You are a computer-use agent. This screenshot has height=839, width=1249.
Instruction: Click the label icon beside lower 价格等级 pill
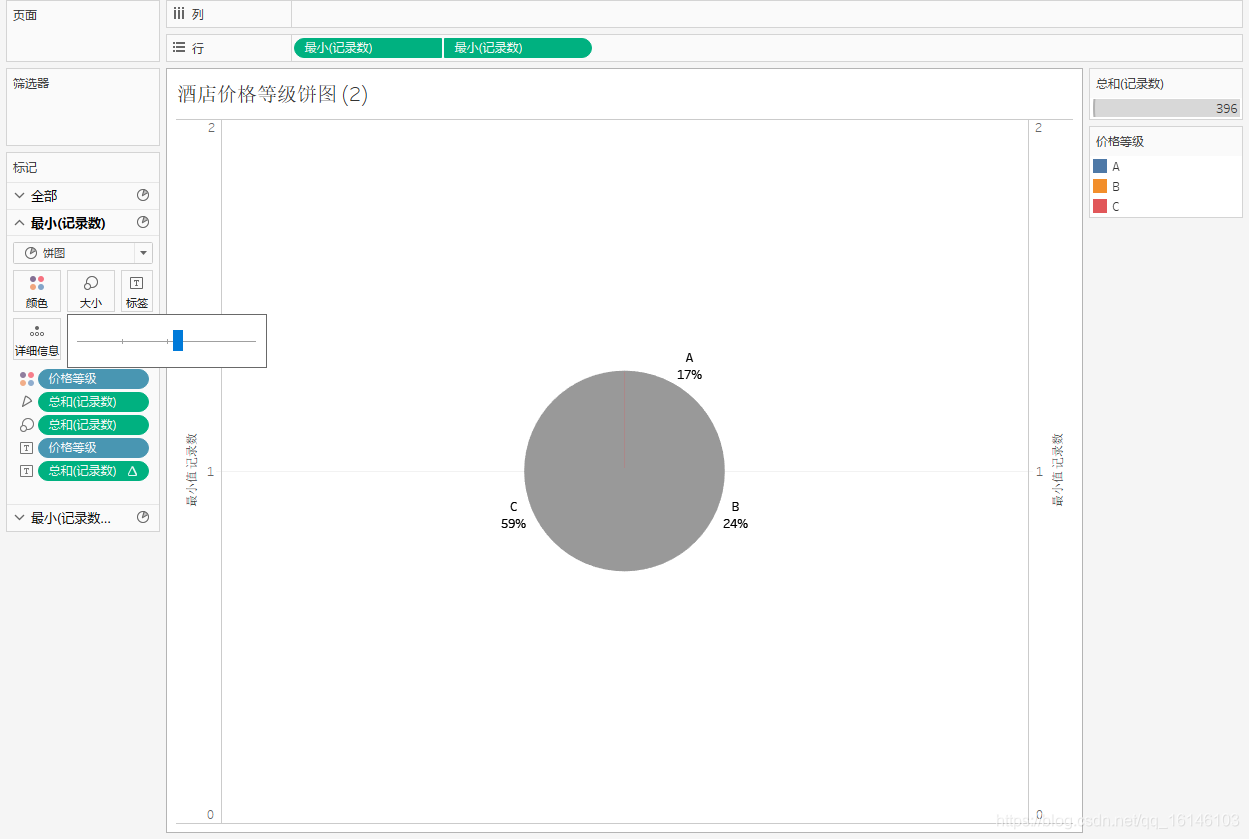point(27,448)
